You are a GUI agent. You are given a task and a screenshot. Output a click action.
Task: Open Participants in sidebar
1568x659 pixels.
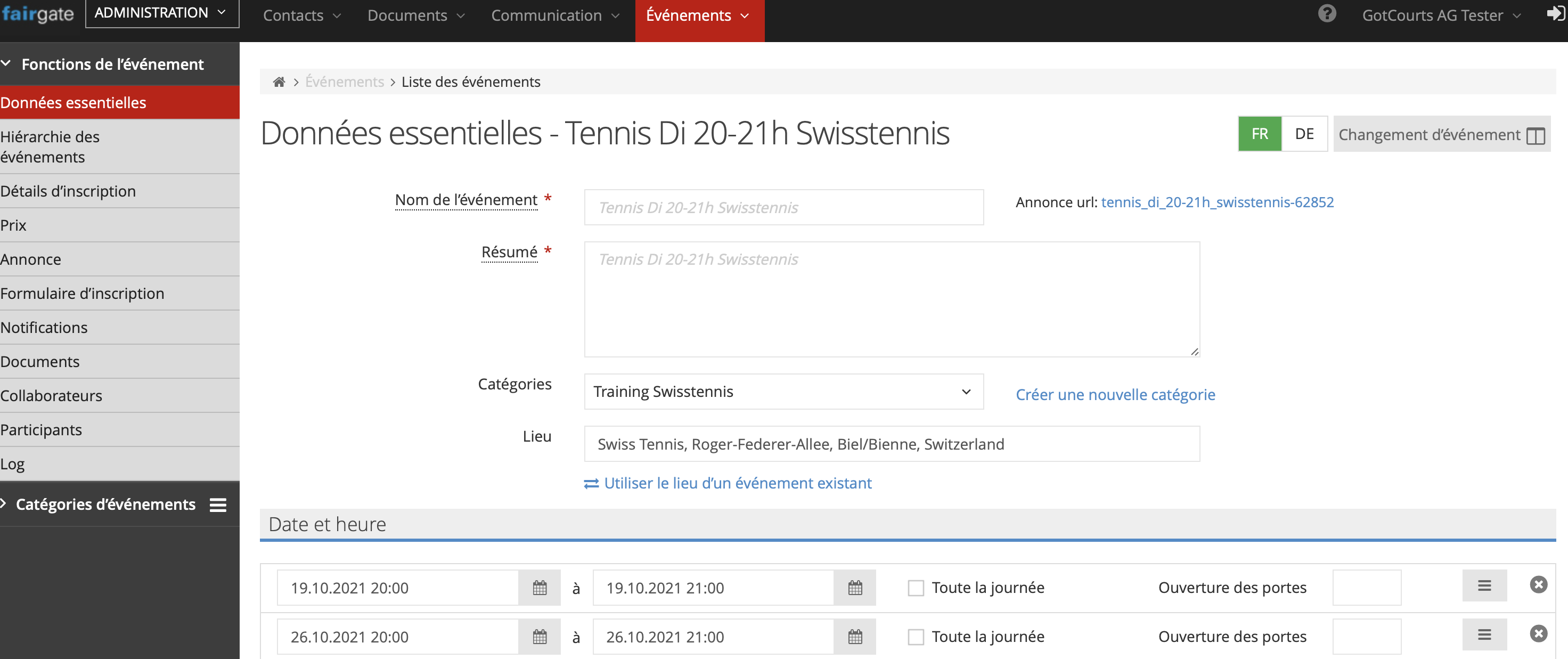(x=119, y=430)
